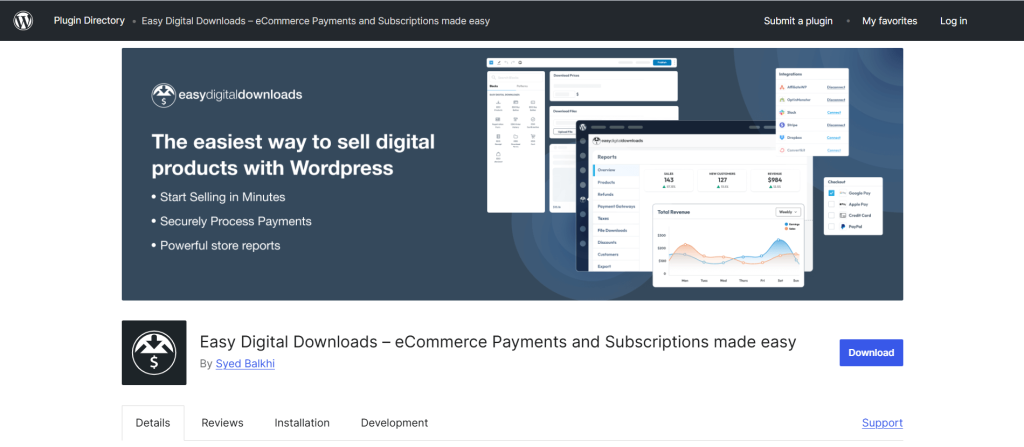
Task: Click the Total Revenue chart title
Action: coord(673,212)
